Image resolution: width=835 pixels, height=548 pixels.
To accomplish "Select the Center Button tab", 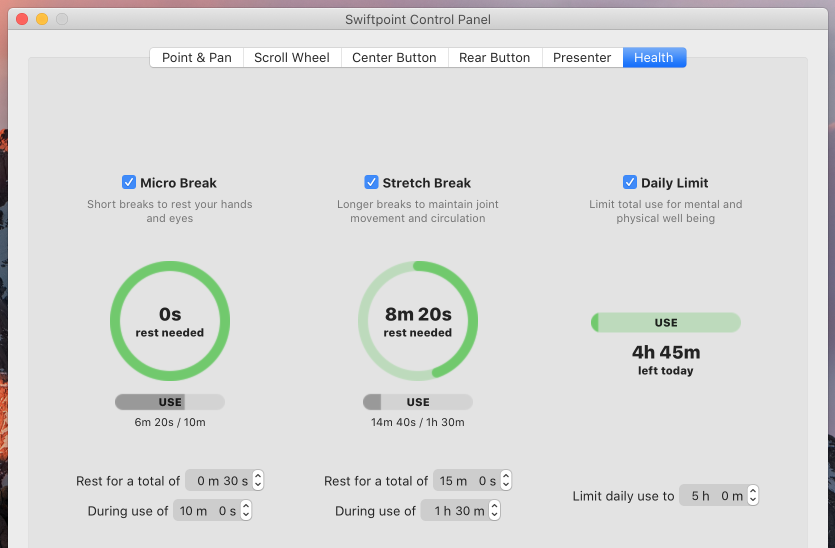I will (x=394, y=58).
